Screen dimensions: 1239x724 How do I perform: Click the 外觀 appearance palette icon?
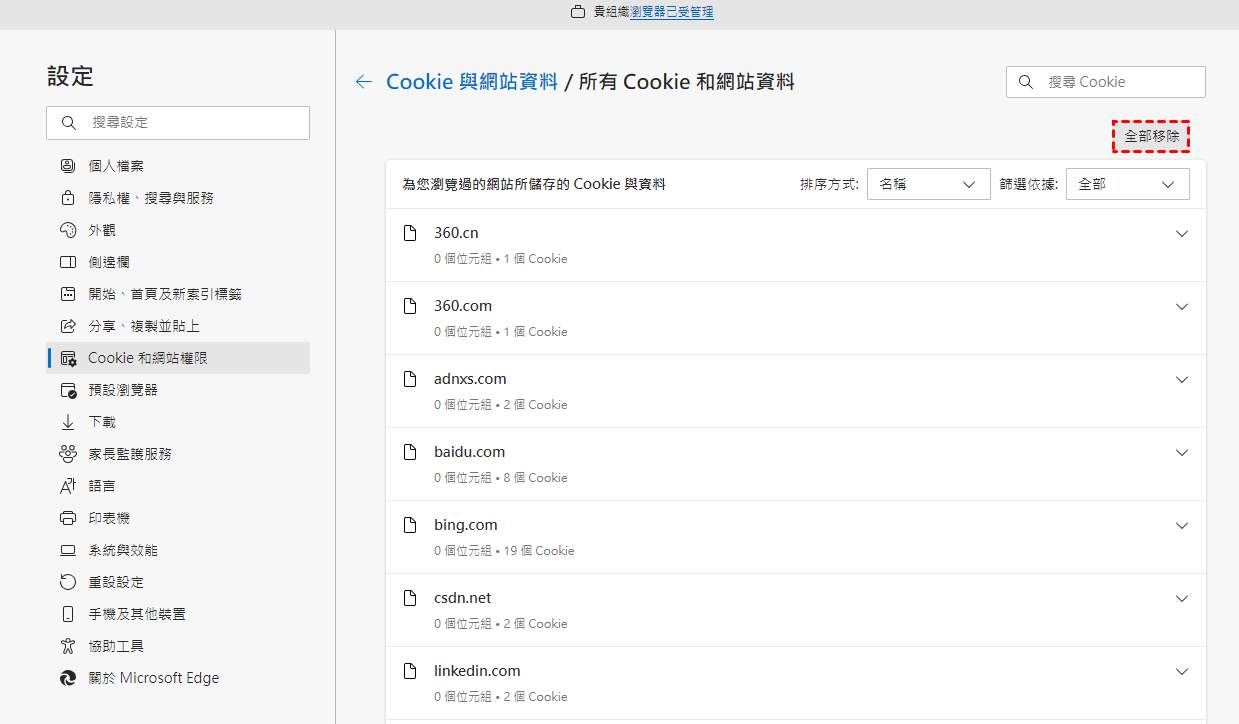pos(68,230)
